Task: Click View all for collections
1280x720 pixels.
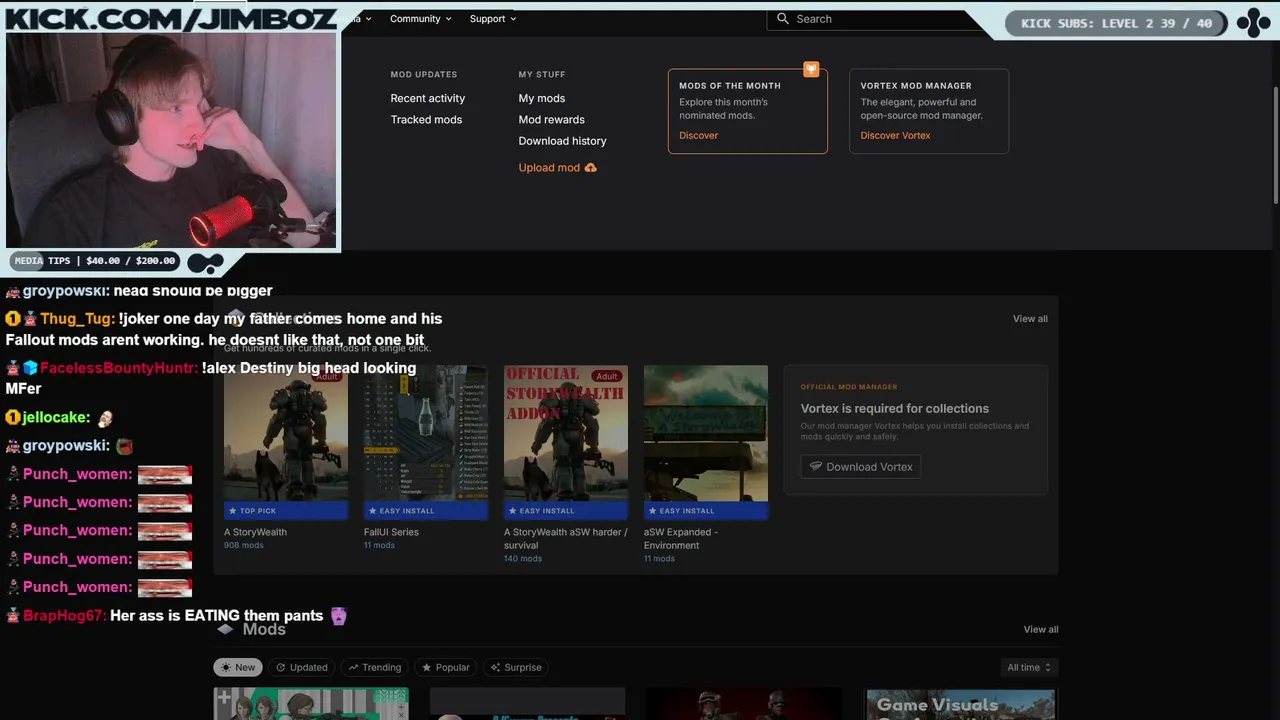Action: 1030,319
